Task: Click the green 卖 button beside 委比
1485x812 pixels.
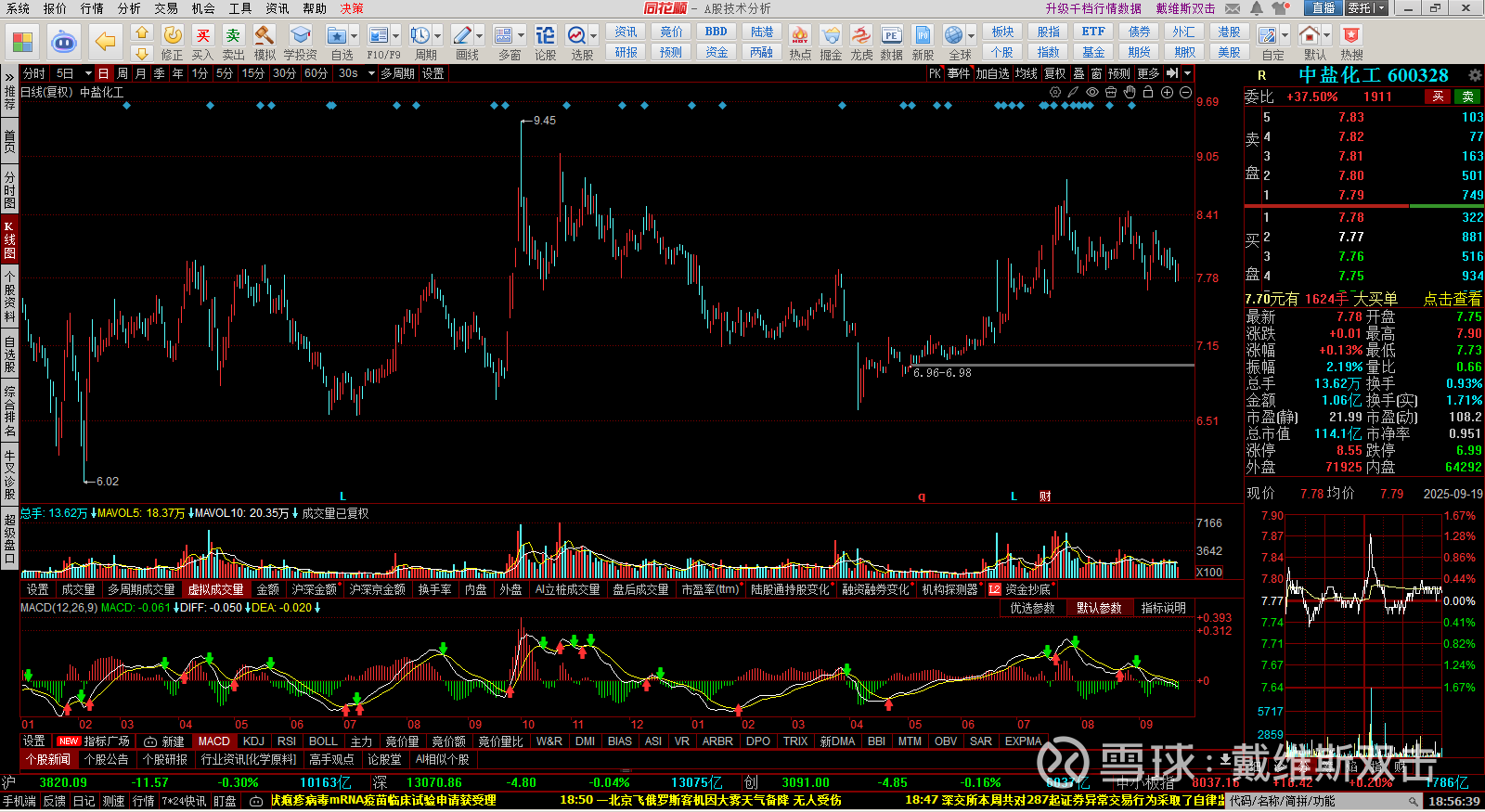Action: [x=1468, y=97]
